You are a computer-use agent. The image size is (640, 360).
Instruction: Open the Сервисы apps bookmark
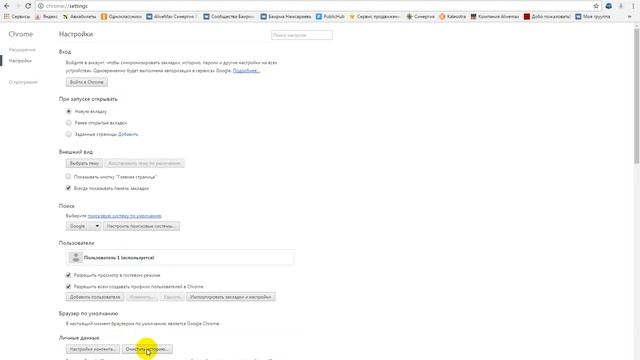pyautogui.click(x=17, y=17)
